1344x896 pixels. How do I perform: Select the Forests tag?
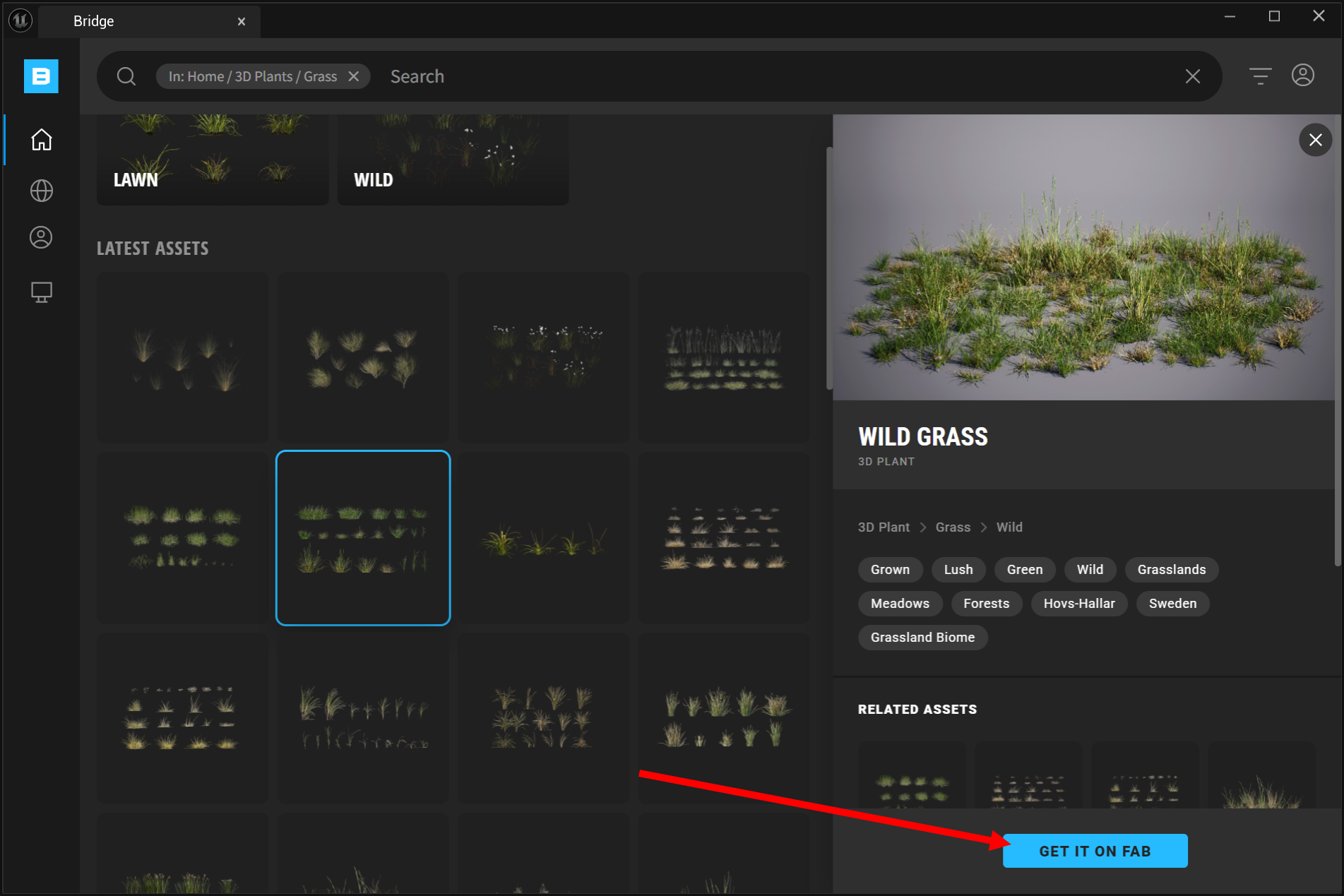(987, 604)
